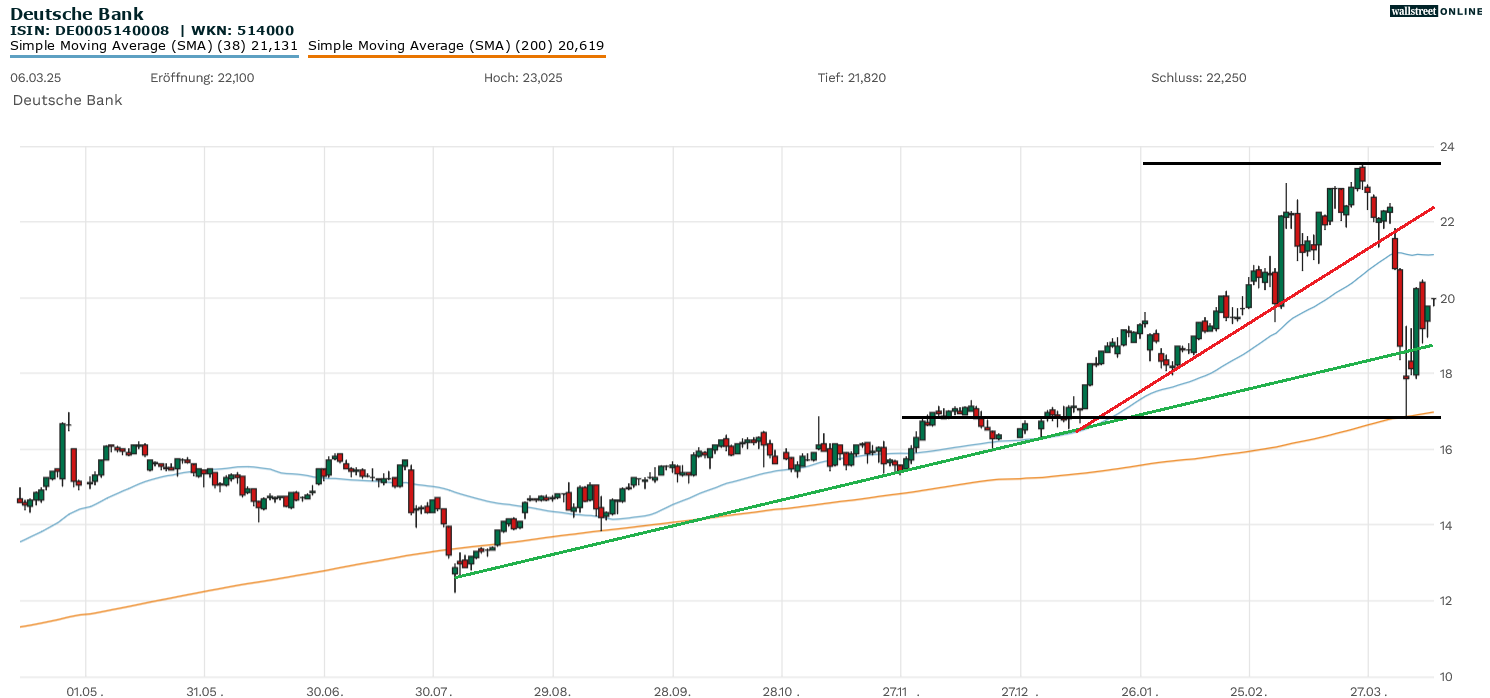Viewport: 1490px width, 698px height.
Task: Click the orange SMA 200 legend underline
Action: click(x=456, y=56)
